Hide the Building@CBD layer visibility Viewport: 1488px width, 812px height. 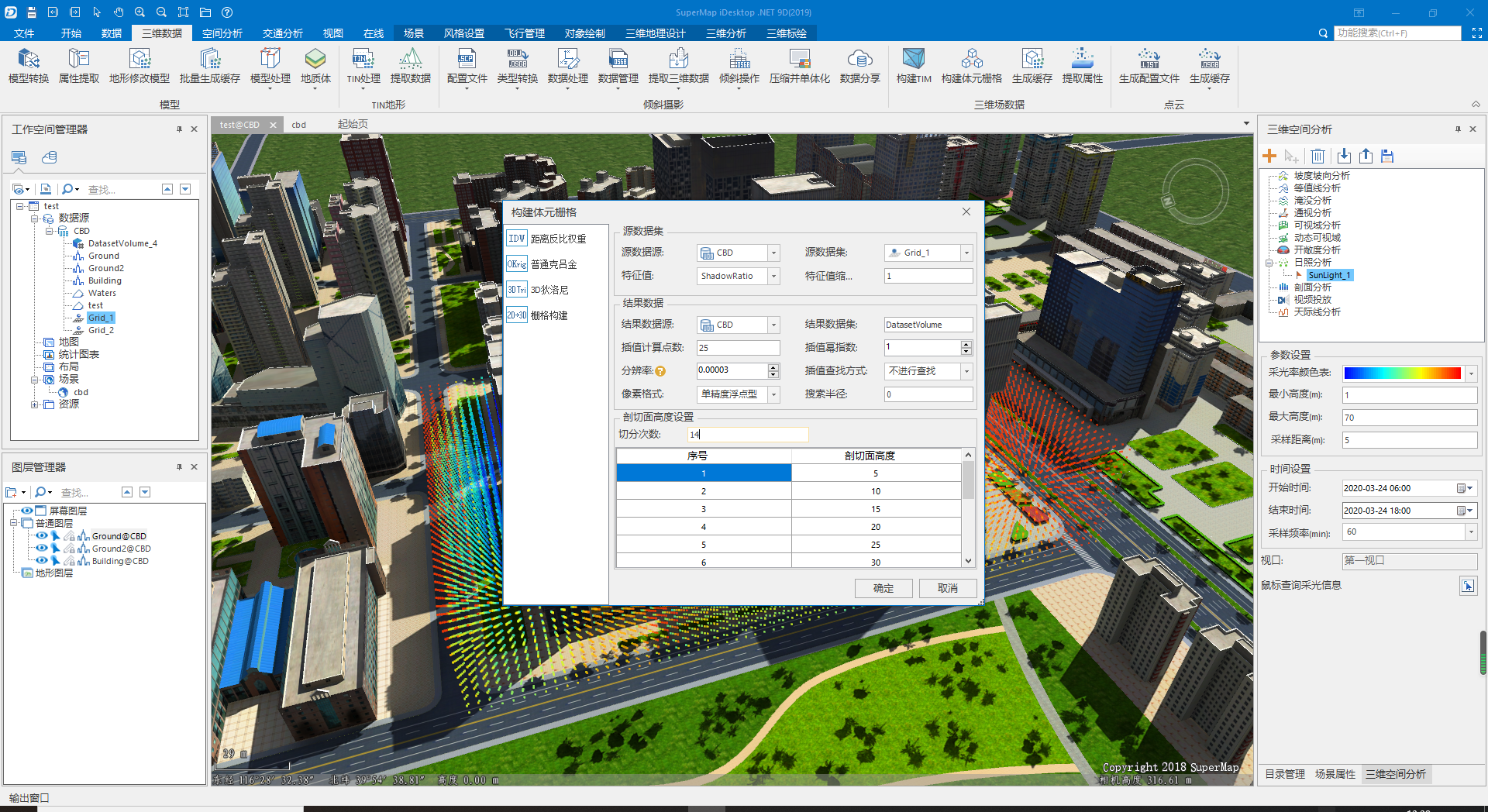tap(42, 561)
